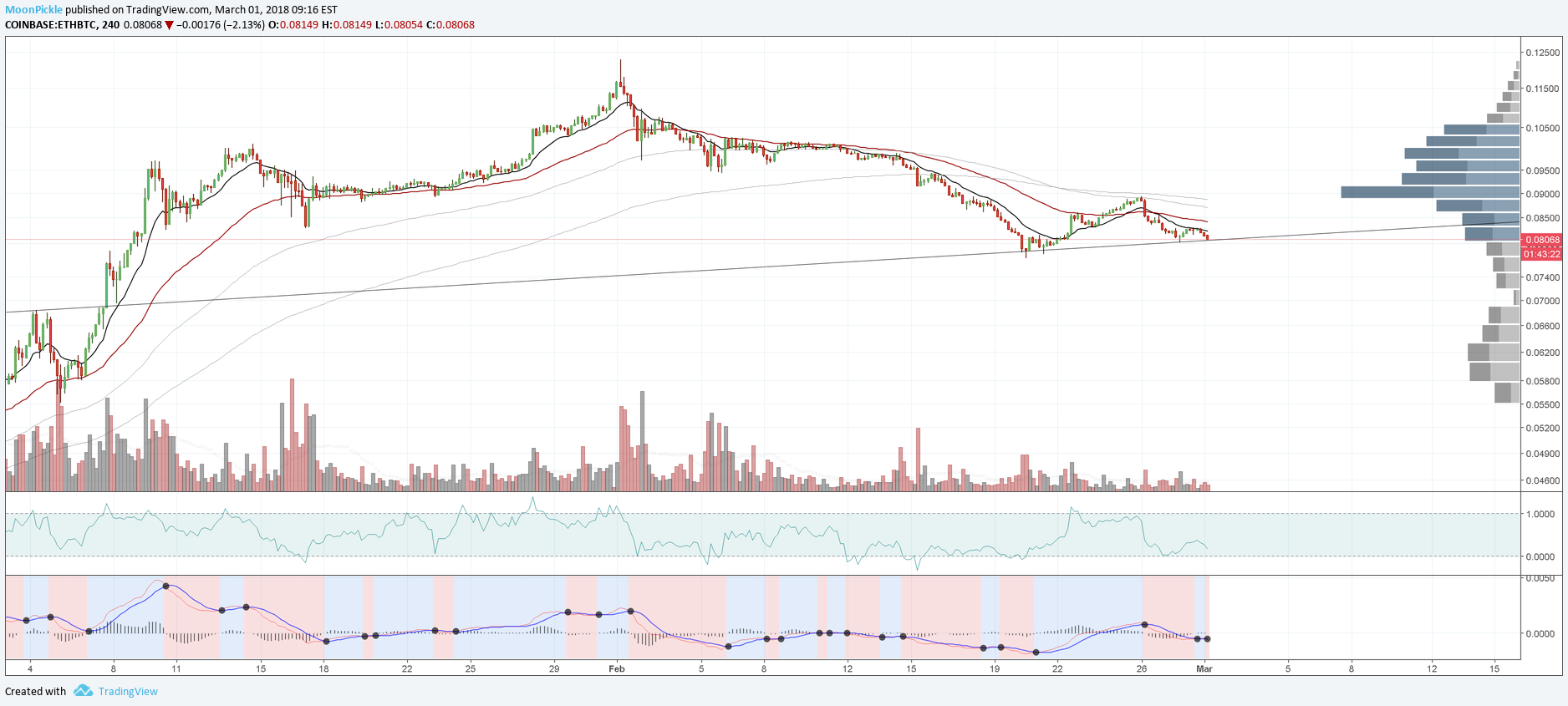The height and width of the screenshot is (706, 1568).
Task: Click the TradingView cloud logo icon
Action: [x=83, y=691]
